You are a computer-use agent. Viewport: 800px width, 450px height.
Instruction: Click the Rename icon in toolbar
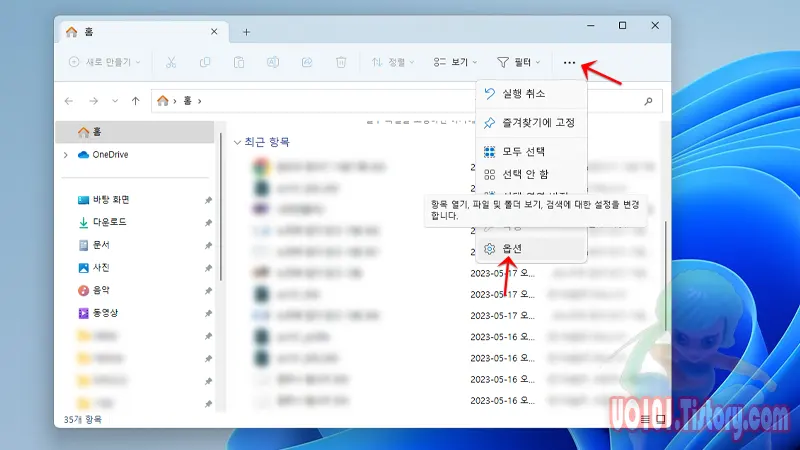pyautogui.click(x=273, y=62)
